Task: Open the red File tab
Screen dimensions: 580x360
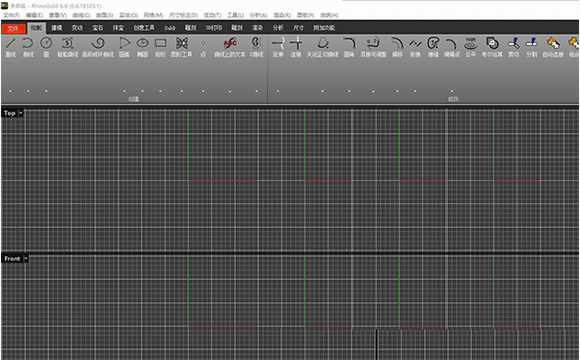Action: click(x=13, y=28)
